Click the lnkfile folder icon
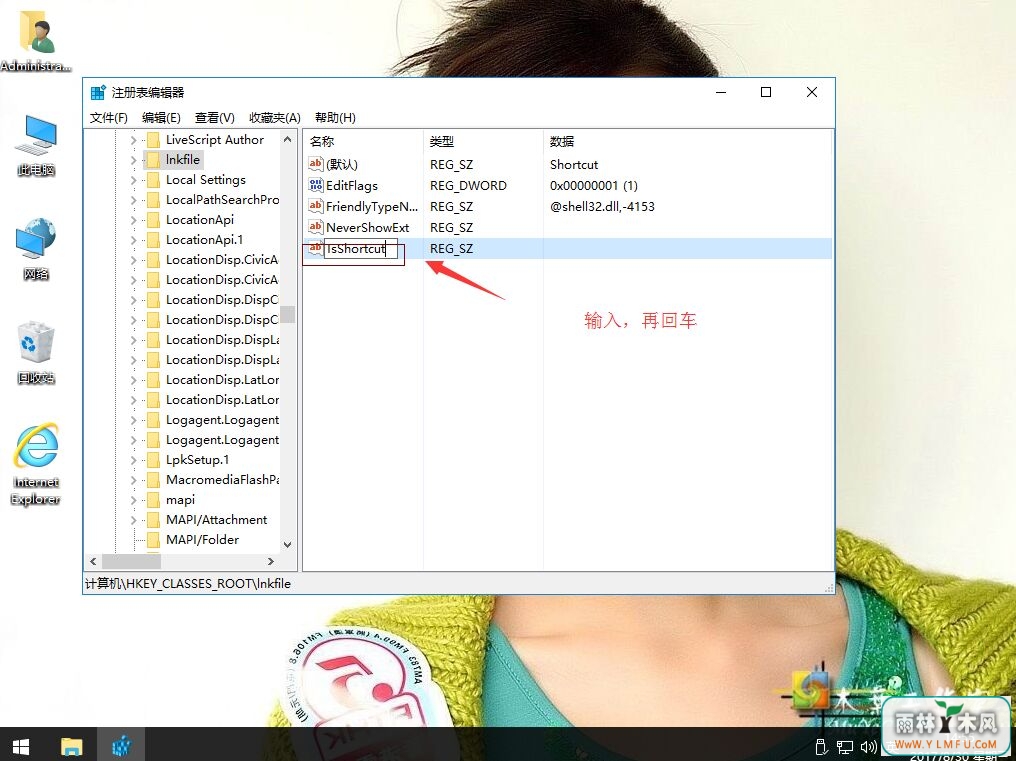This screenshot has height=761, width=1016. tap(153, 159)
